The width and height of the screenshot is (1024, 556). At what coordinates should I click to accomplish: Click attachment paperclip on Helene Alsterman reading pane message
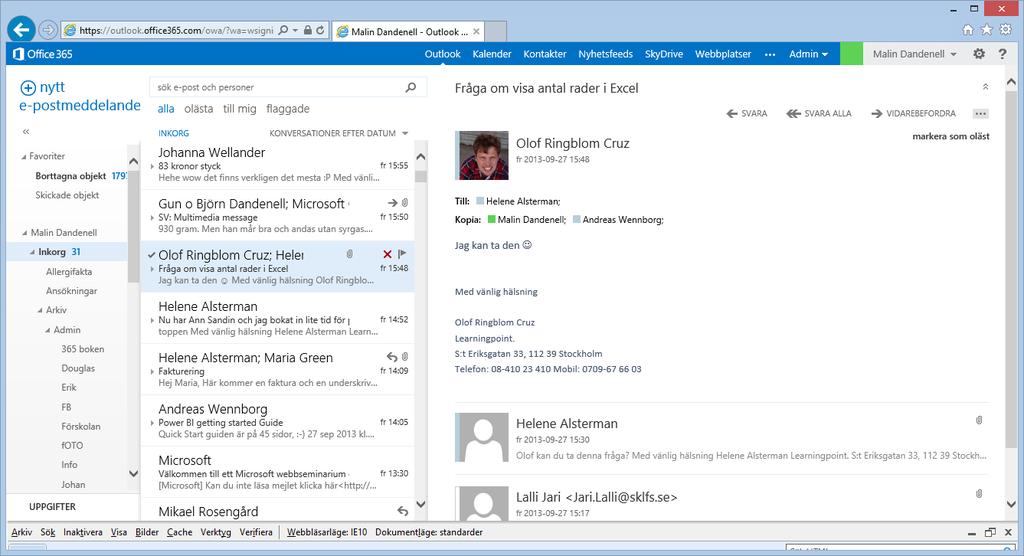point(979,420)
